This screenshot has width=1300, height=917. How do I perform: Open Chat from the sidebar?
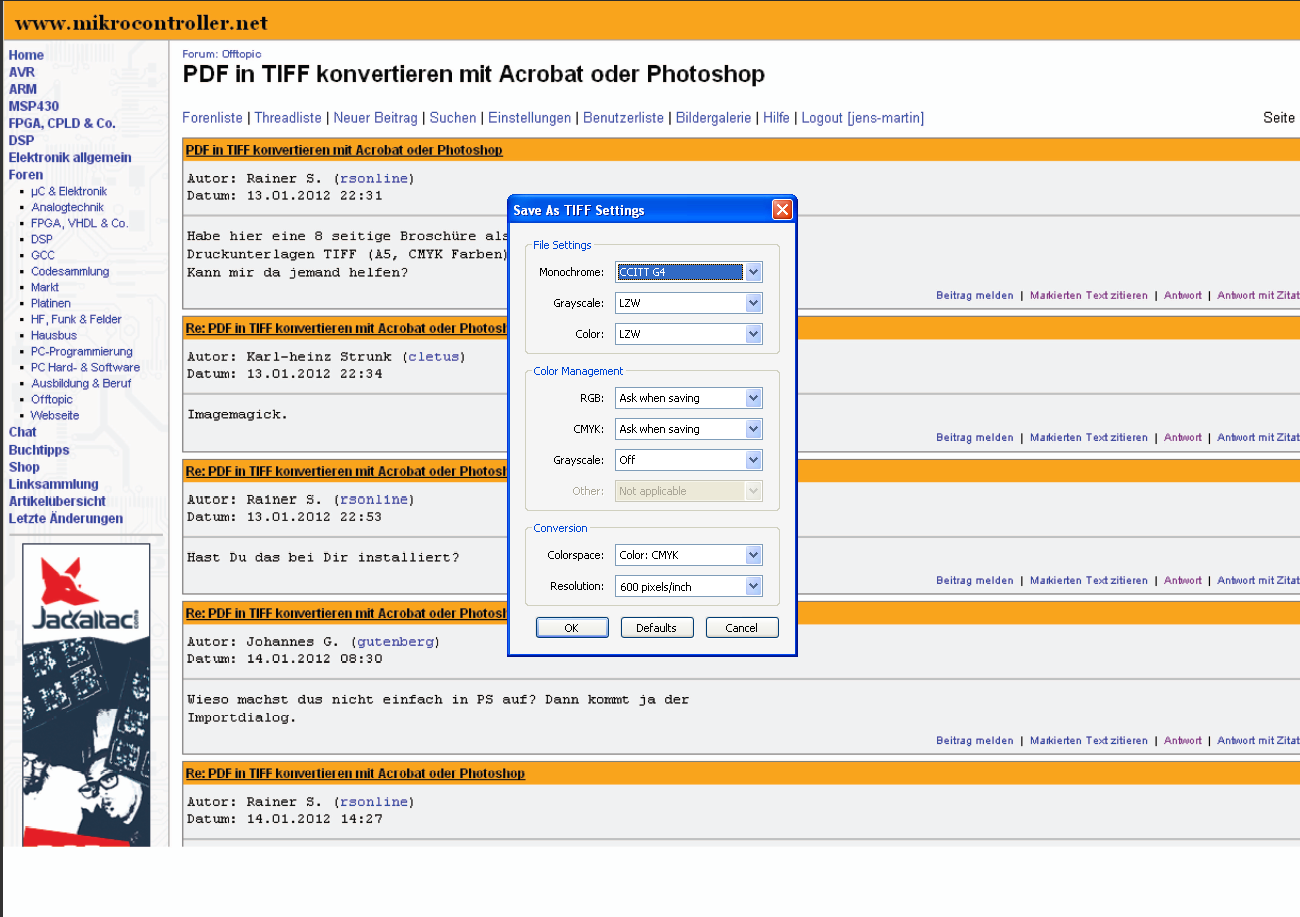click(22, 432)
